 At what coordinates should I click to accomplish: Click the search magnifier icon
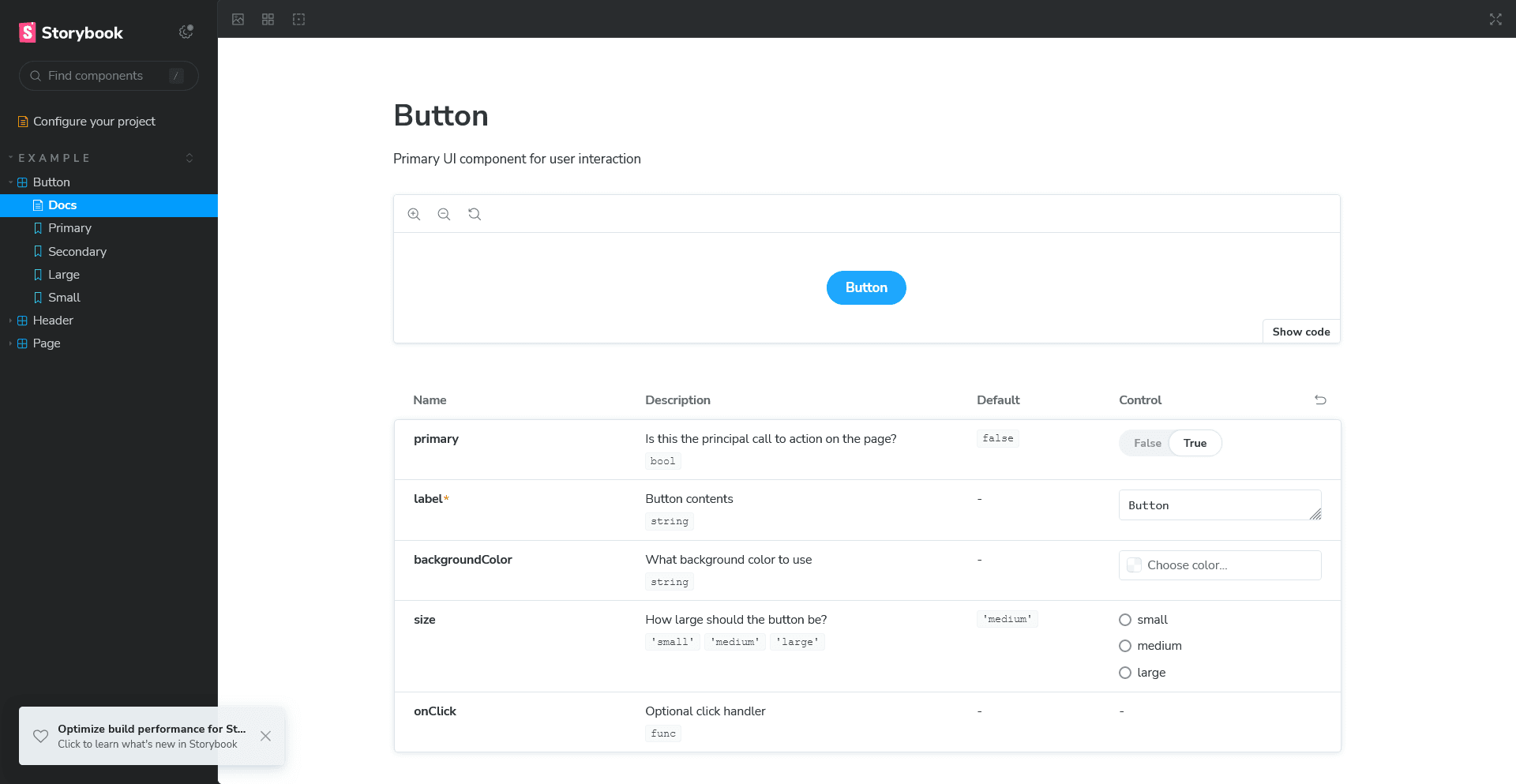(x=36, y=76)
